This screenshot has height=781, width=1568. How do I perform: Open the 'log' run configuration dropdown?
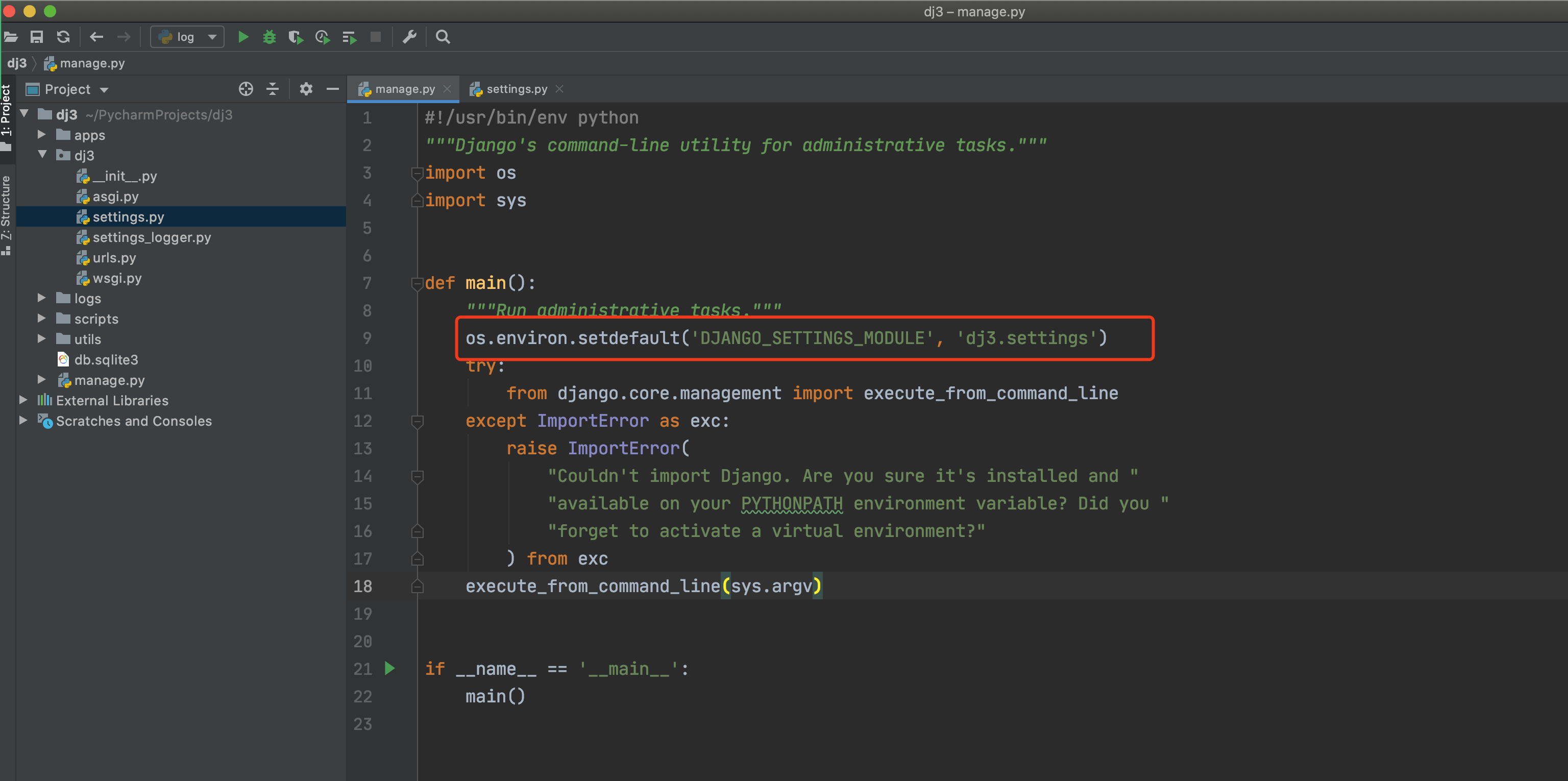point(187,37)
